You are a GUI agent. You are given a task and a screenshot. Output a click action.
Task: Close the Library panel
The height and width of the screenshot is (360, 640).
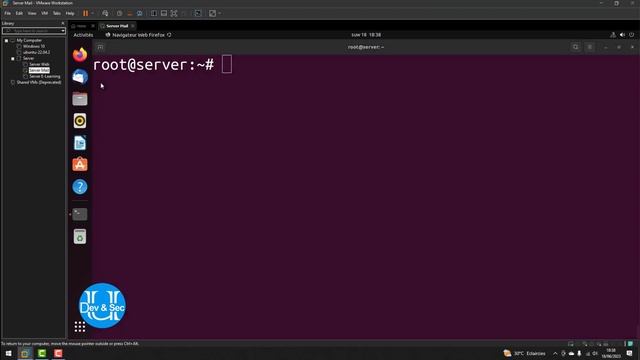point(62,23)
